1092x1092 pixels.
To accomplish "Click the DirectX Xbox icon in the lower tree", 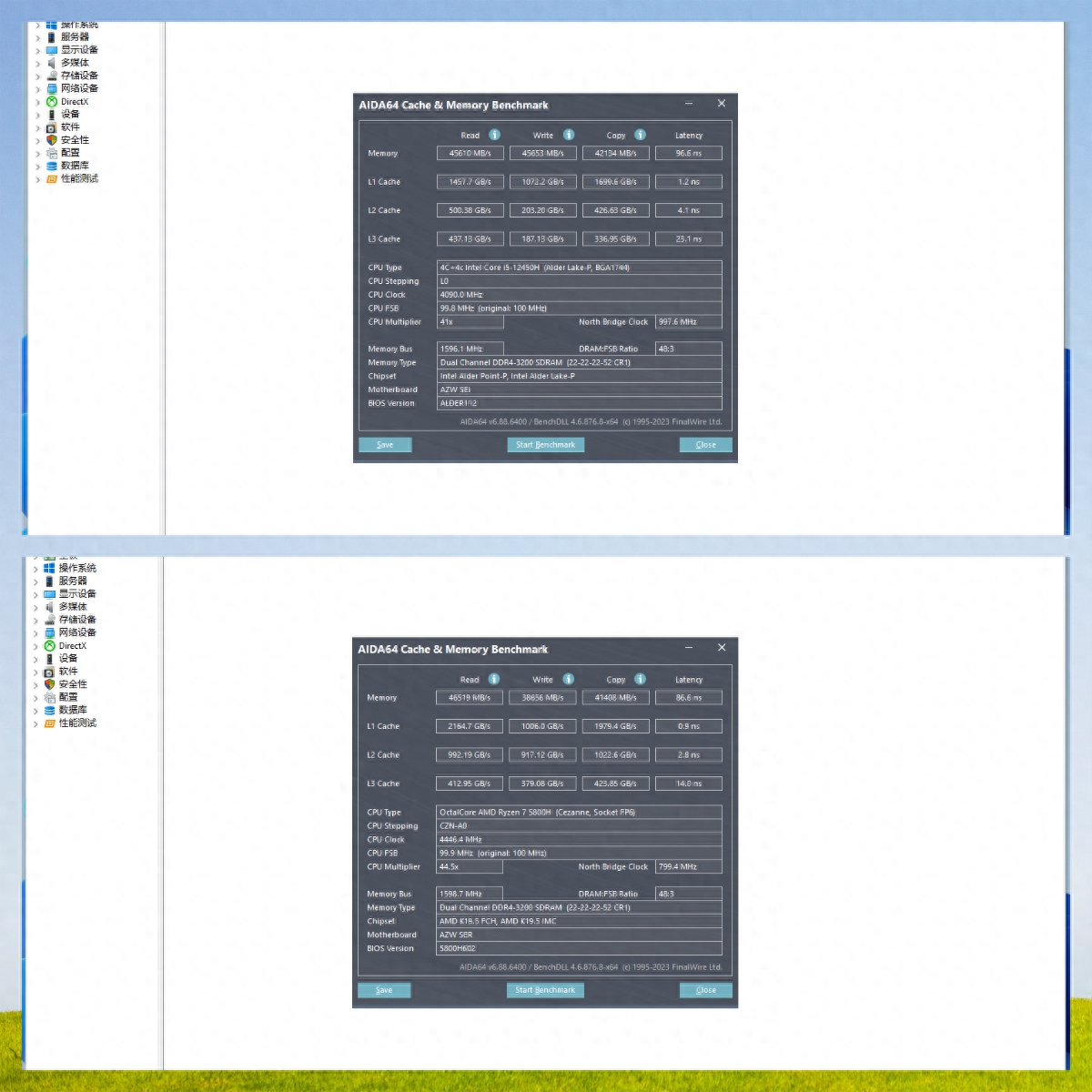I will click(50, 646).
